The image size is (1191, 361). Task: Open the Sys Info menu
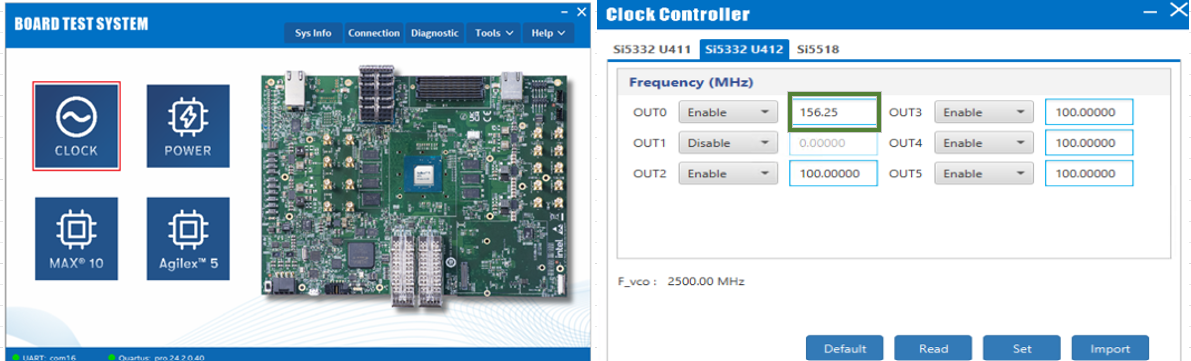[x=313, y=33]
